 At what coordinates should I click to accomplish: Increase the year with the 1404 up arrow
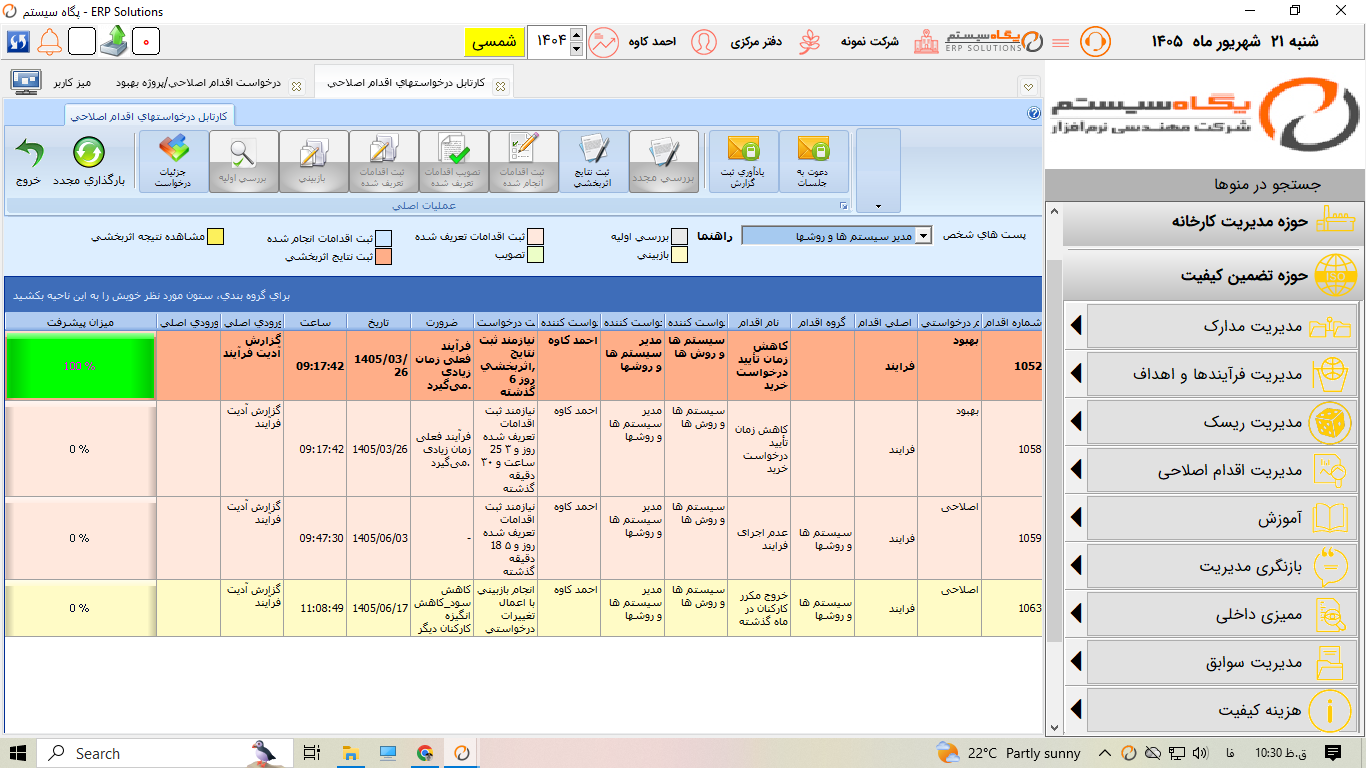point(576,36)
